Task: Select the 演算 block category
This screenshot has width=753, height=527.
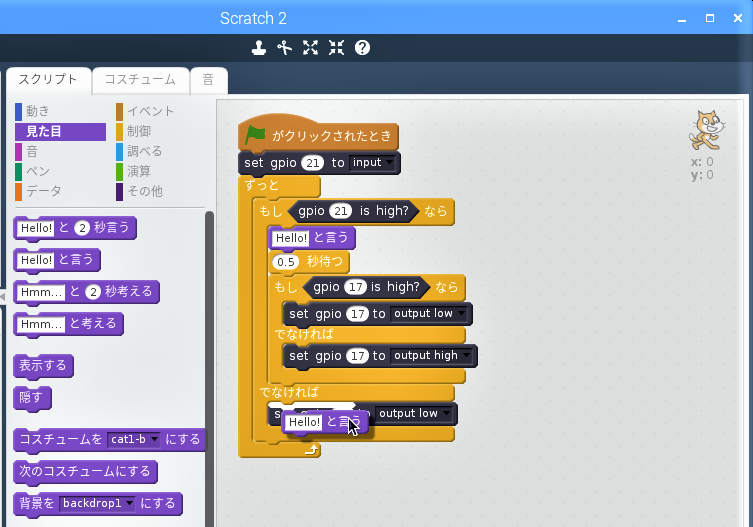Action: [134, 171]
